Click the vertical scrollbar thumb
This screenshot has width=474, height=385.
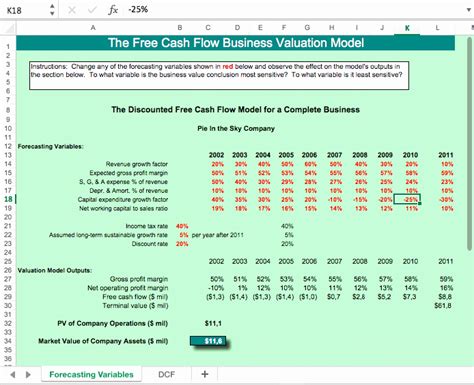pyautogui.click(x=470, y=143)
